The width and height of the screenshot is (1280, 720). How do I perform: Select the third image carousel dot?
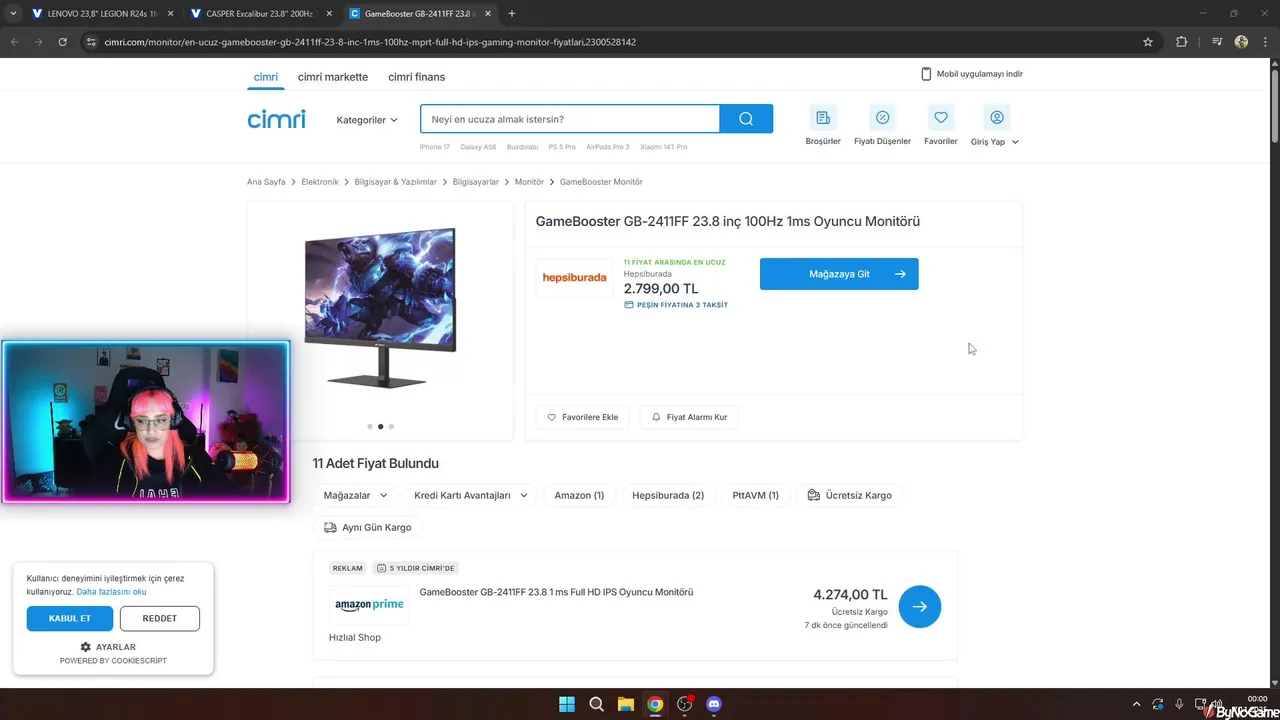[x=391, y=427]
